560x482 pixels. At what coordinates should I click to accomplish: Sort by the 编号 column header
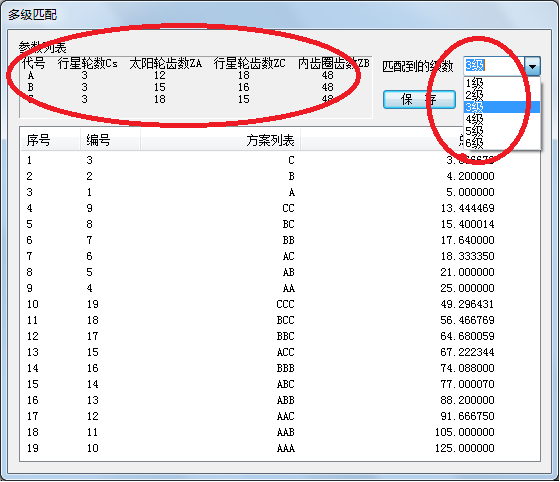110,140
